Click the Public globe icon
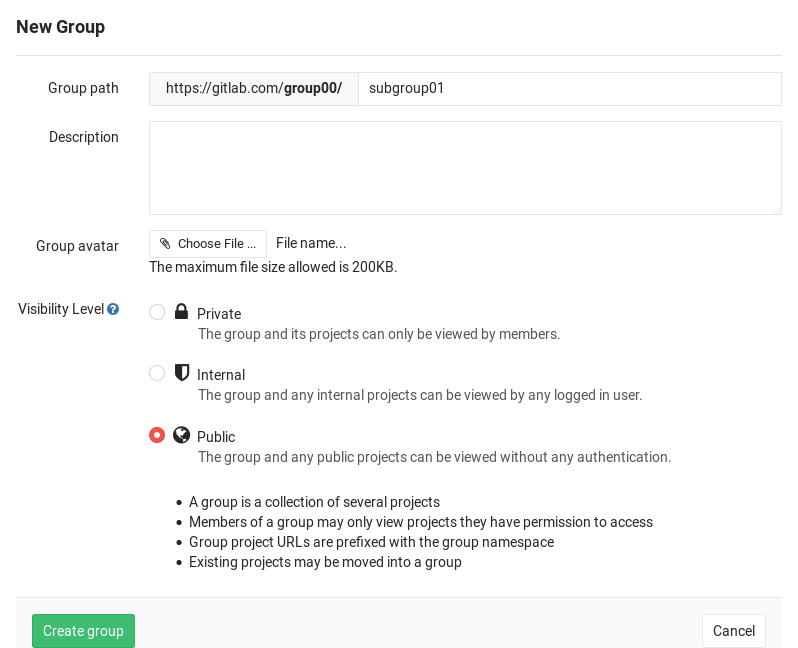Screen dimensions: 798x648 pos(181,435)
